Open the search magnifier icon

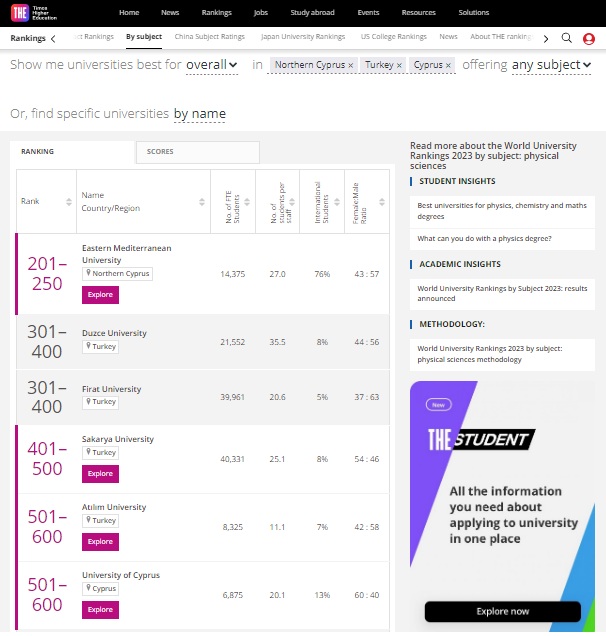pos(566,38)
